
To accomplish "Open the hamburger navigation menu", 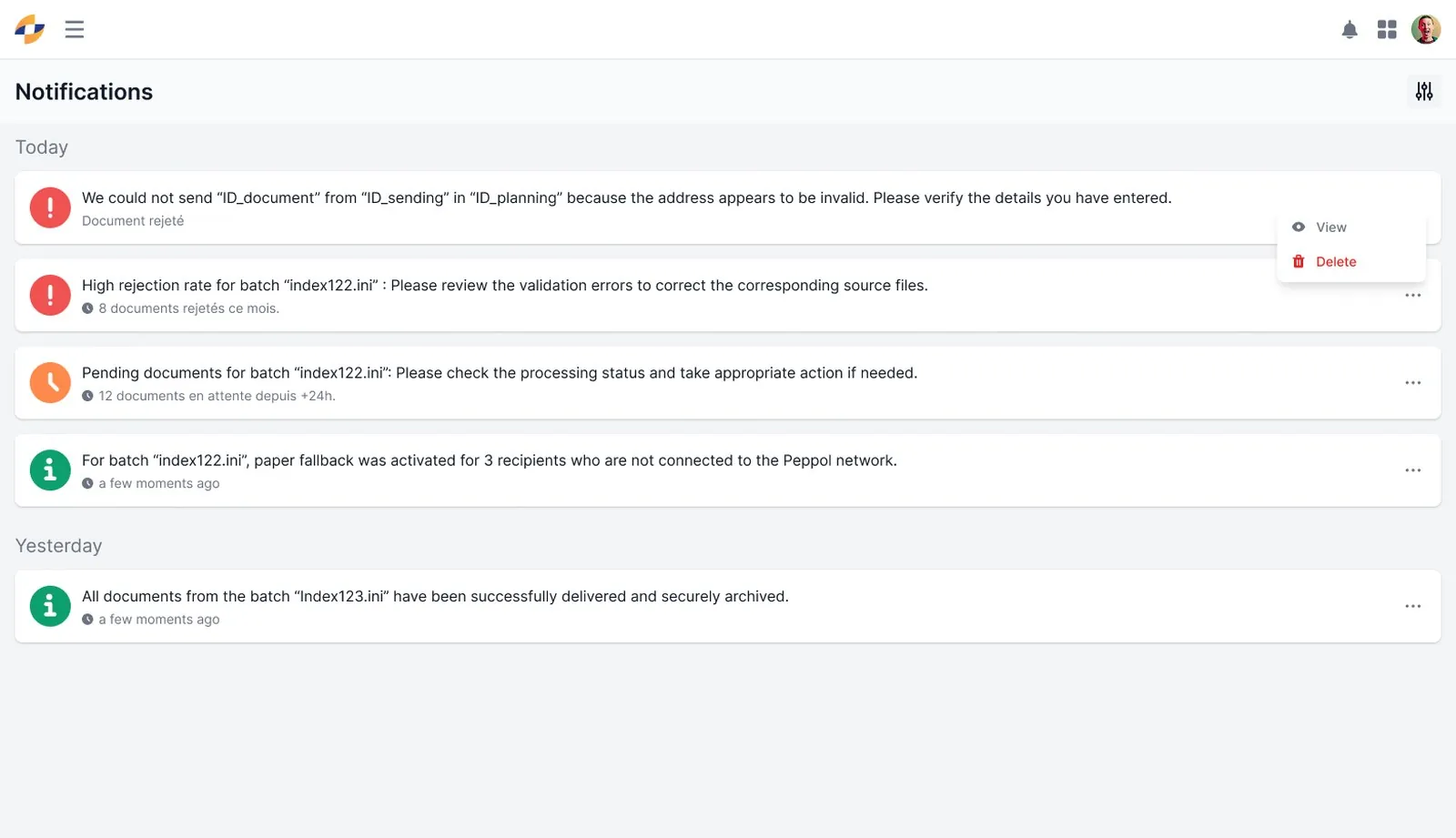I will click(75, 29).
